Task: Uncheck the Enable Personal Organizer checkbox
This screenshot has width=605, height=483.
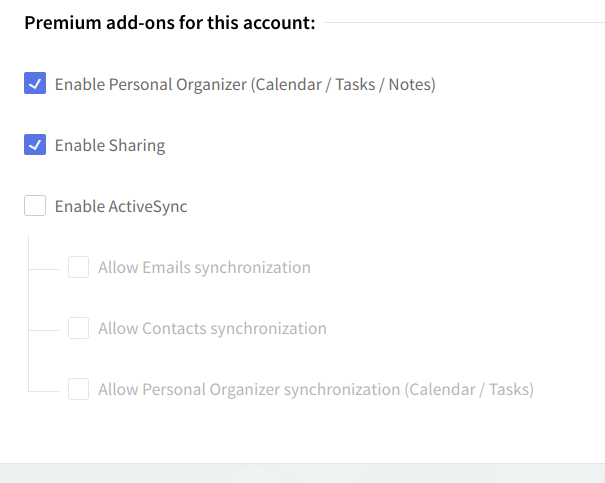Action: 35,85
